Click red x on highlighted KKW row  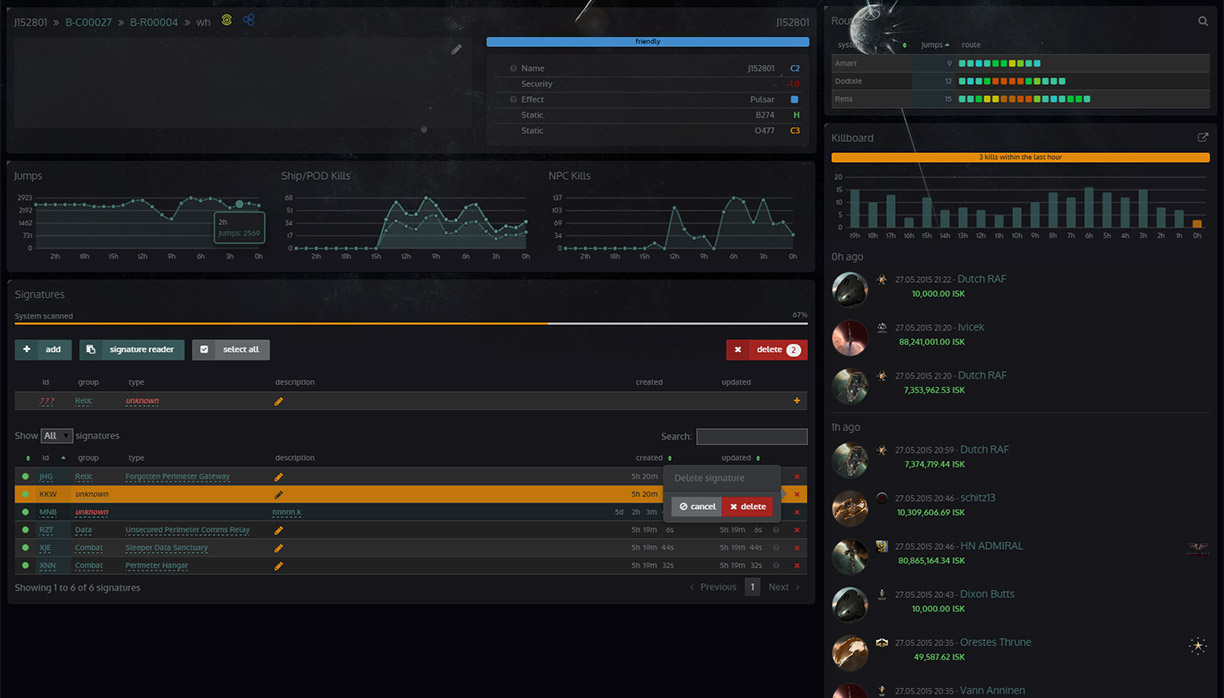[797, 494]
